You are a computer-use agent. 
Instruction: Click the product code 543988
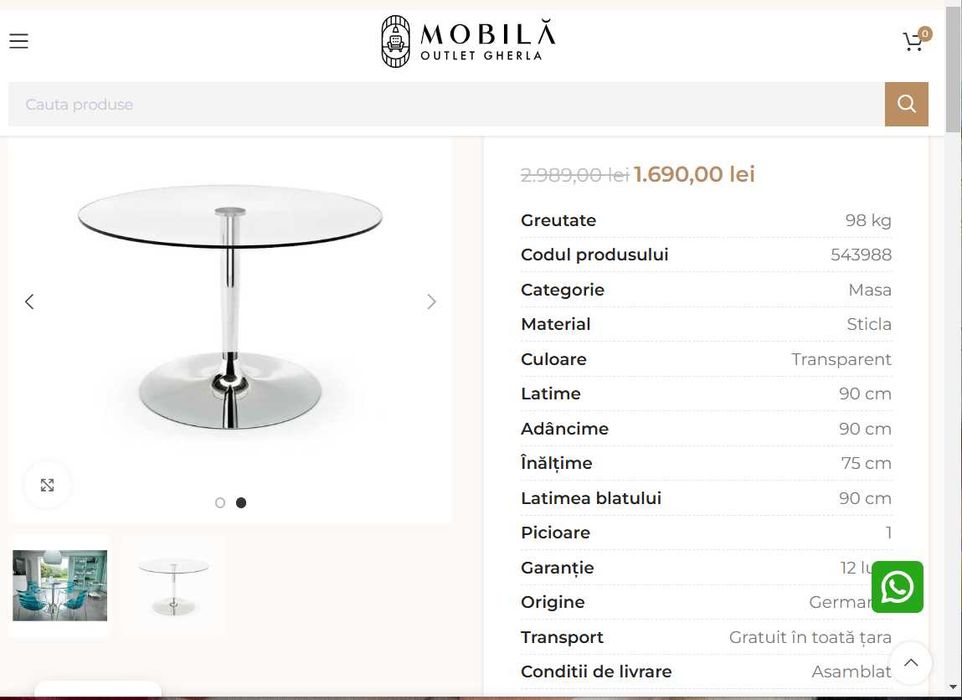click(860, 255)
